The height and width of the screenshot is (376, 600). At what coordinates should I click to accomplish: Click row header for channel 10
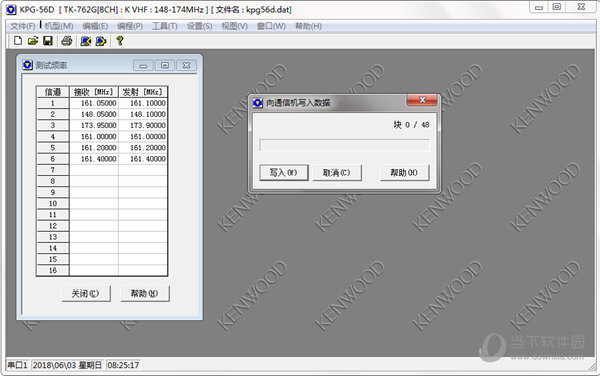click(53, 203)
